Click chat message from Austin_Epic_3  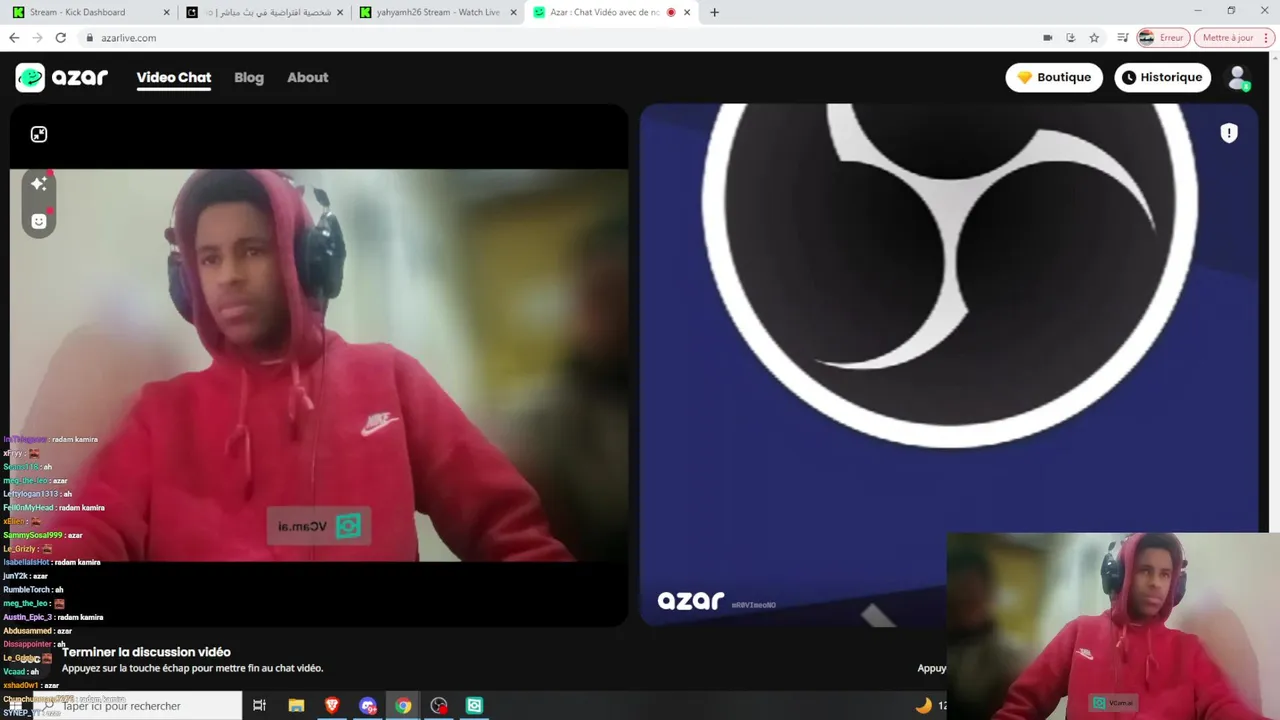(53, 617)
